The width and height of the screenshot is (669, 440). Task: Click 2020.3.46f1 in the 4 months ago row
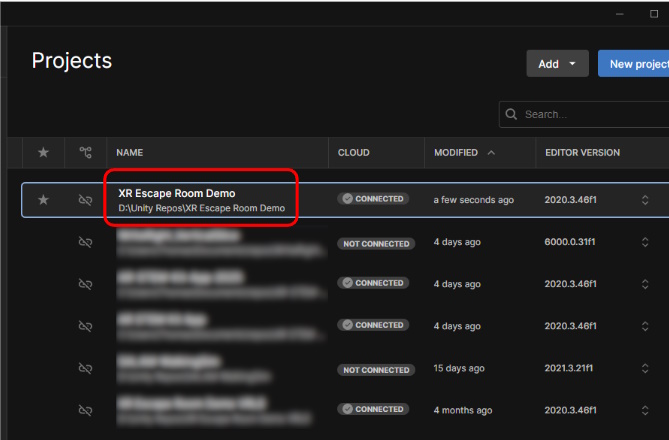pyautogui.click(x=570, y=410)
